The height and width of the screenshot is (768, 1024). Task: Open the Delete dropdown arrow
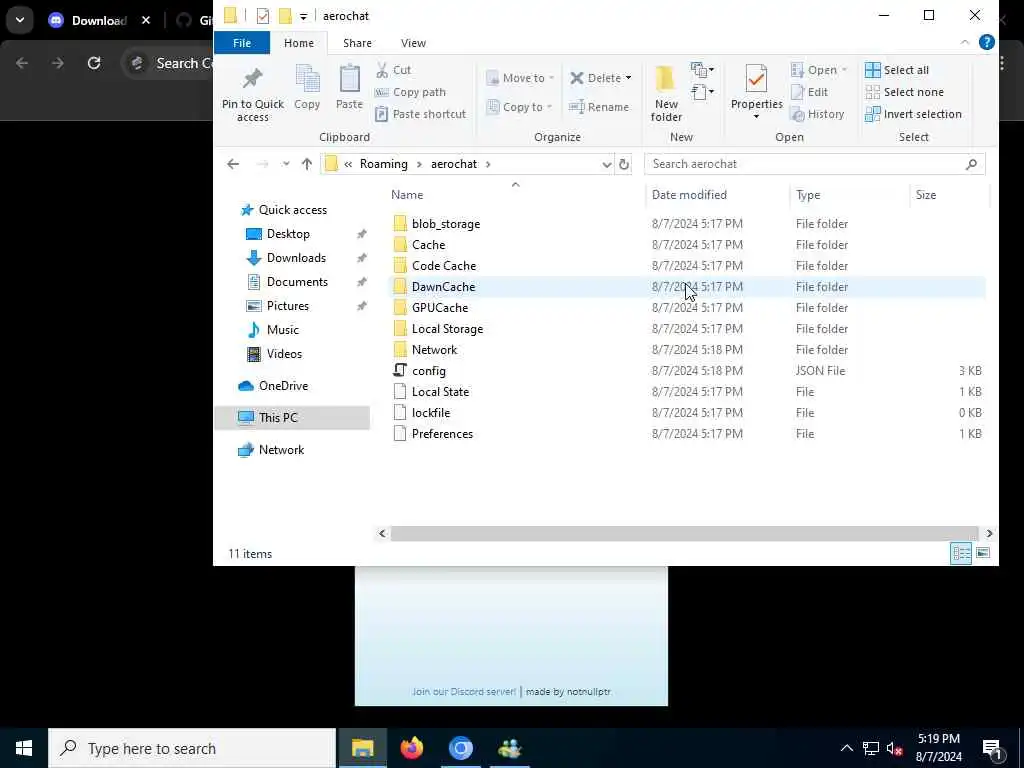coord(628,78)
